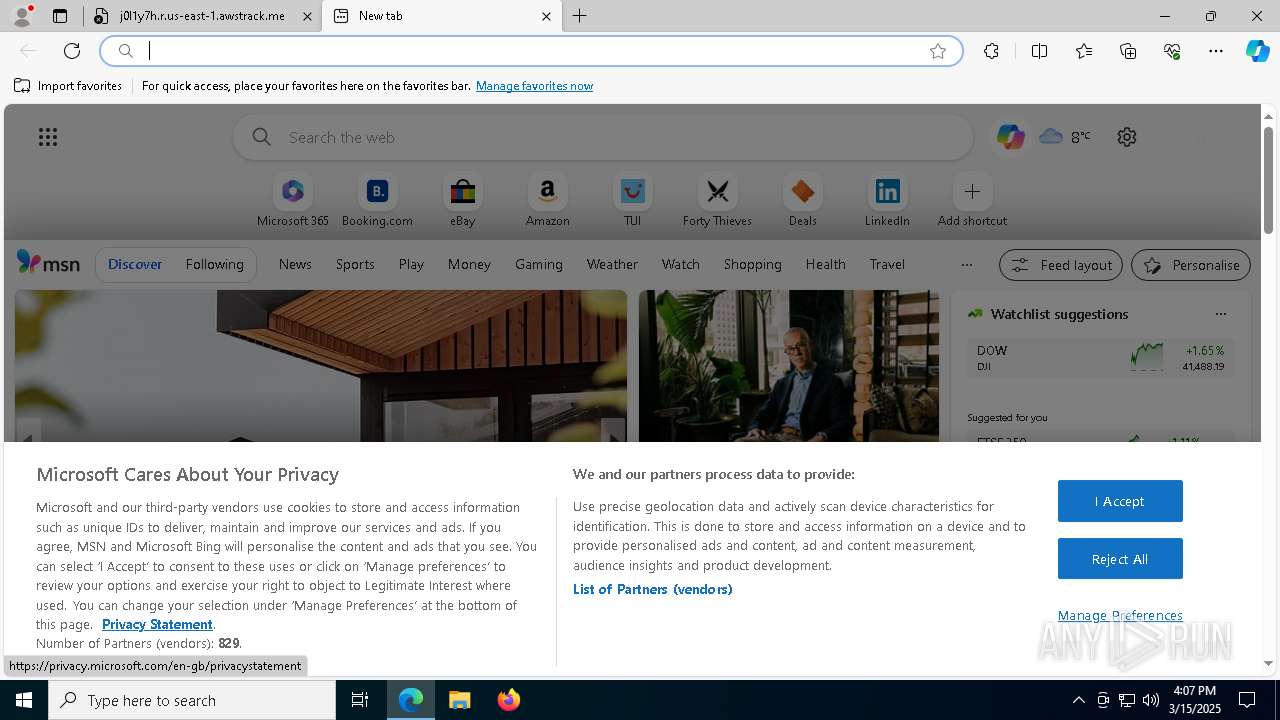Open the Shopping section
This screenshot has height=720, width=1280.
pyautogui.click(x=752, y=264)
